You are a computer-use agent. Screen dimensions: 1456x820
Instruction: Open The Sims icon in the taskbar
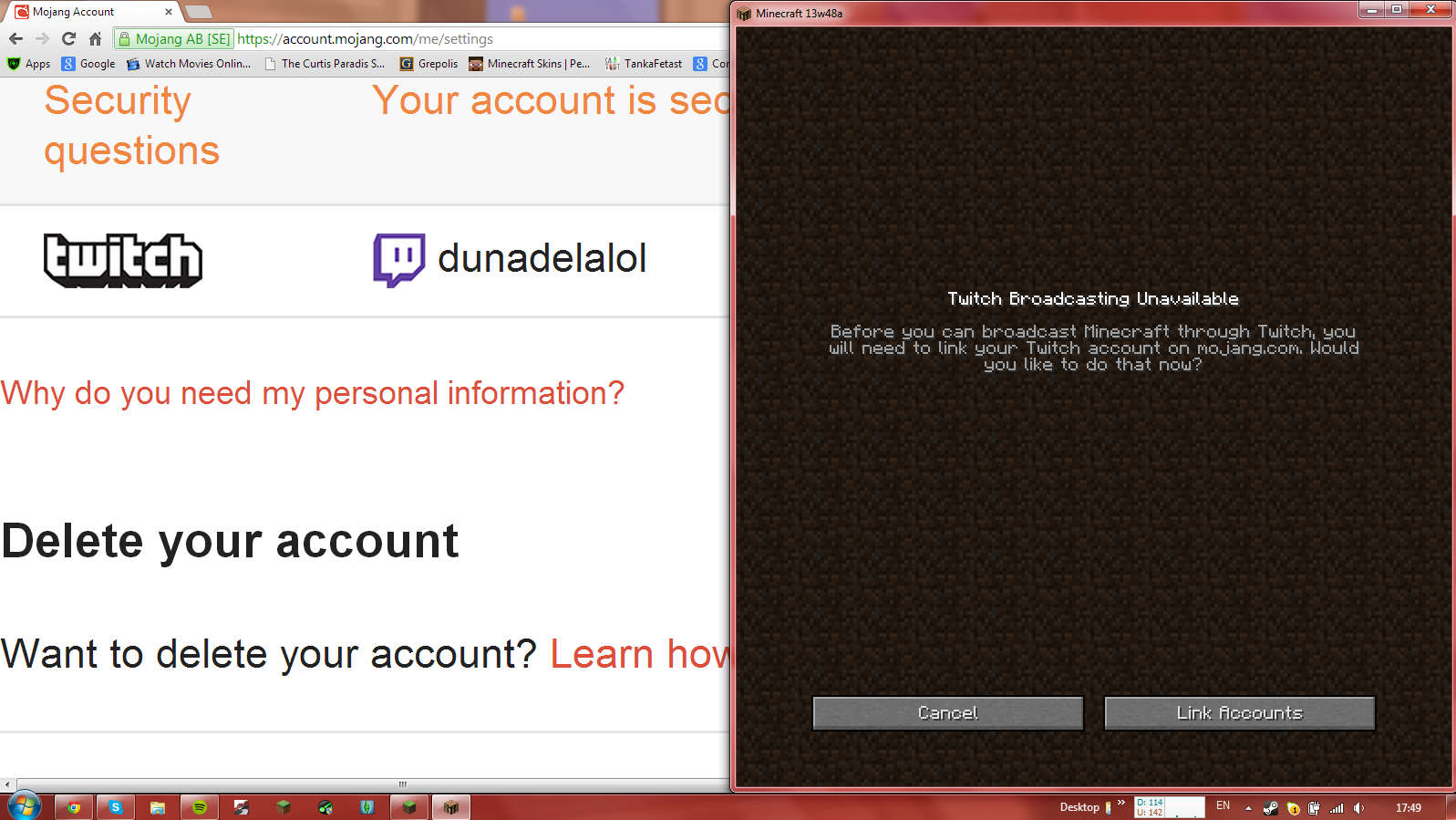367,807
